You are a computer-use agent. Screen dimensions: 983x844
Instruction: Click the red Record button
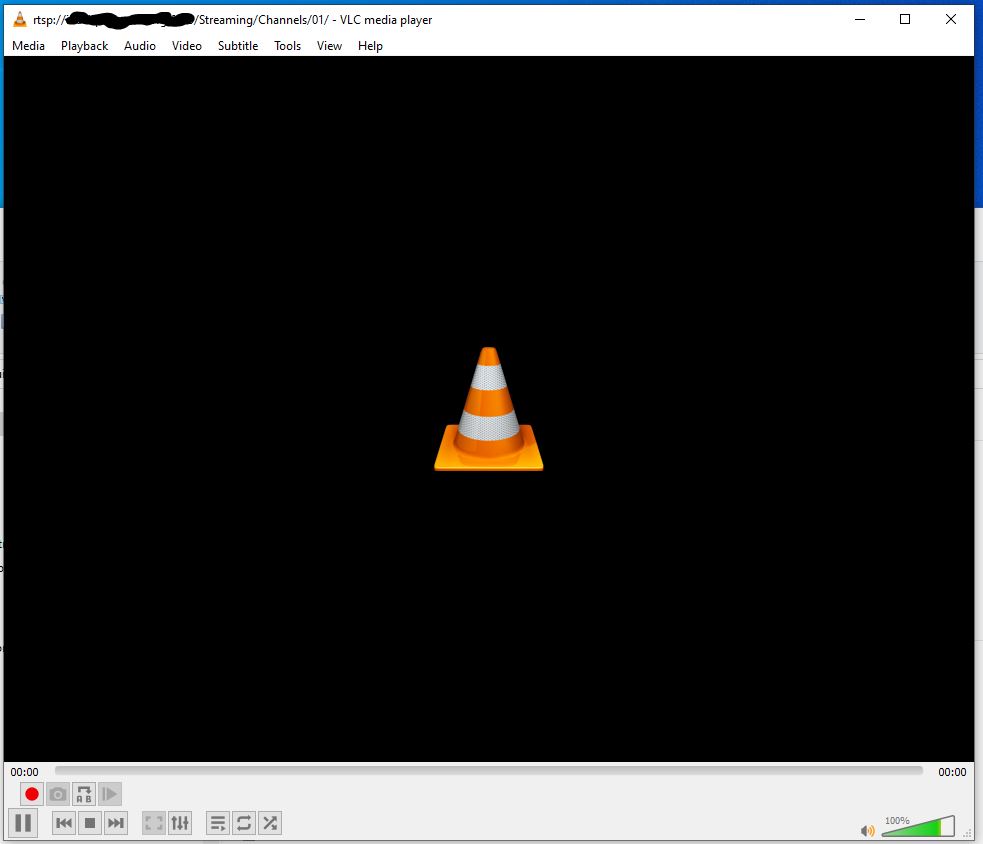tap(32, 794)
